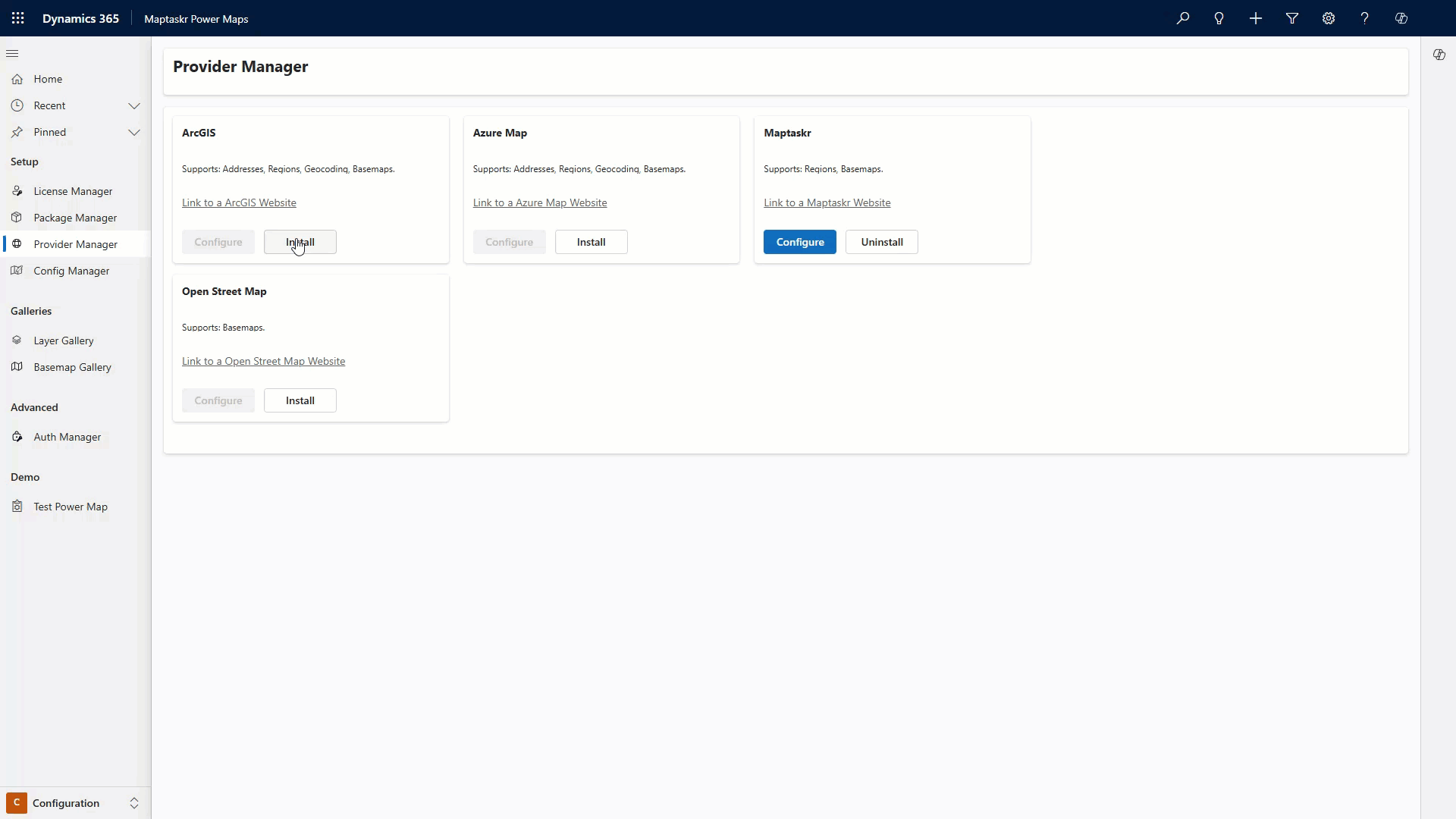Open Layer Gallery navigation item
The image size is (1456, 819).
point(64,340)
